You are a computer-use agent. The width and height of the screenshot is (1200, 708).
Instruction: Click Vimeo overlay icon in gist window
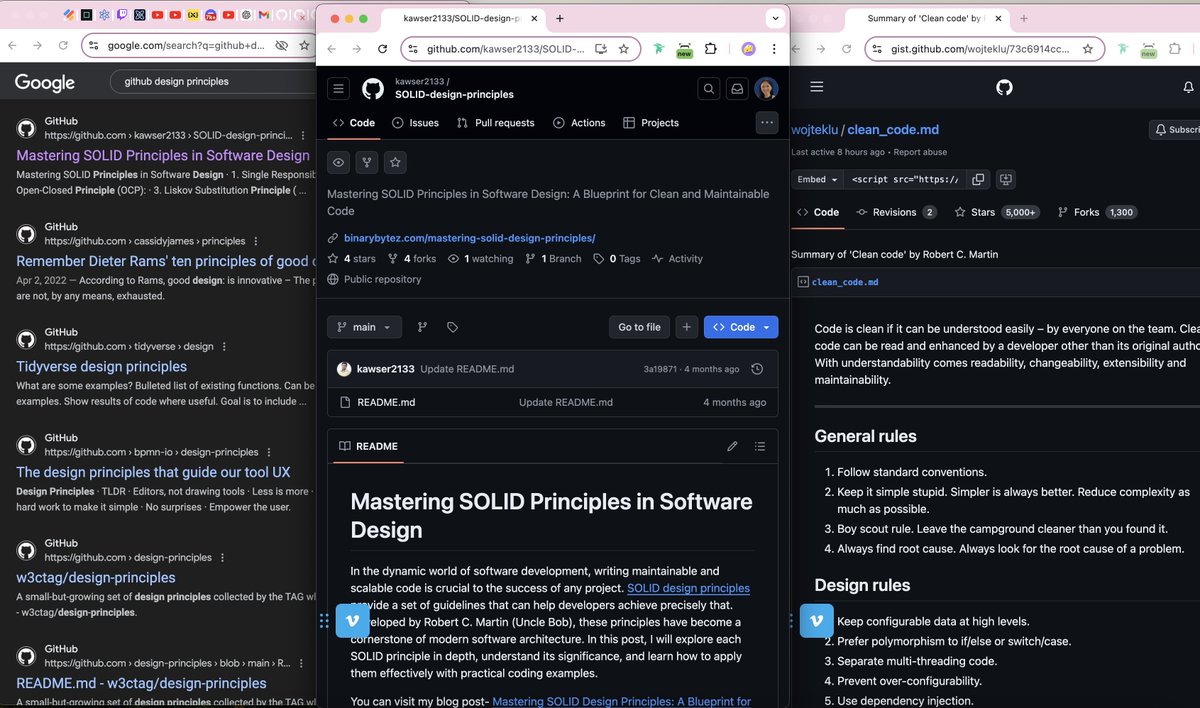click(x=817, y=621)
